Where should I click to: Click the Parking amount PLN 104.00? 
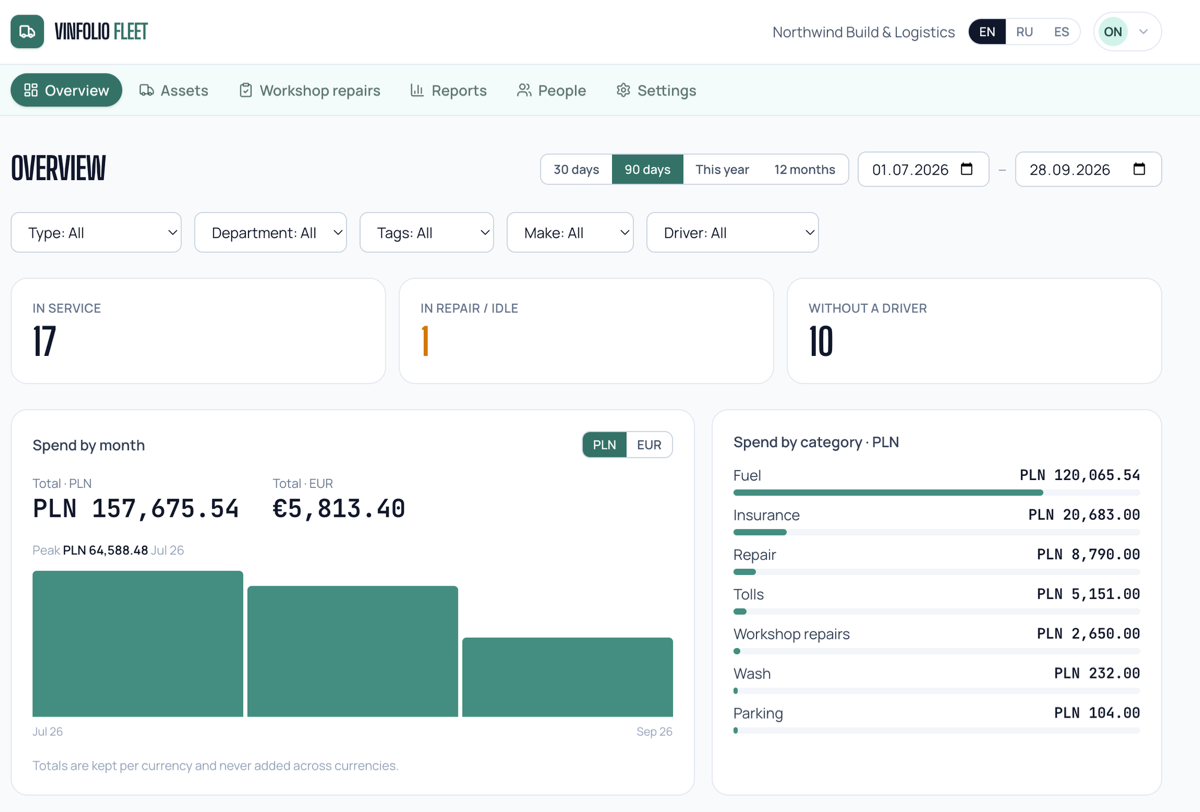pos(1097,713)
